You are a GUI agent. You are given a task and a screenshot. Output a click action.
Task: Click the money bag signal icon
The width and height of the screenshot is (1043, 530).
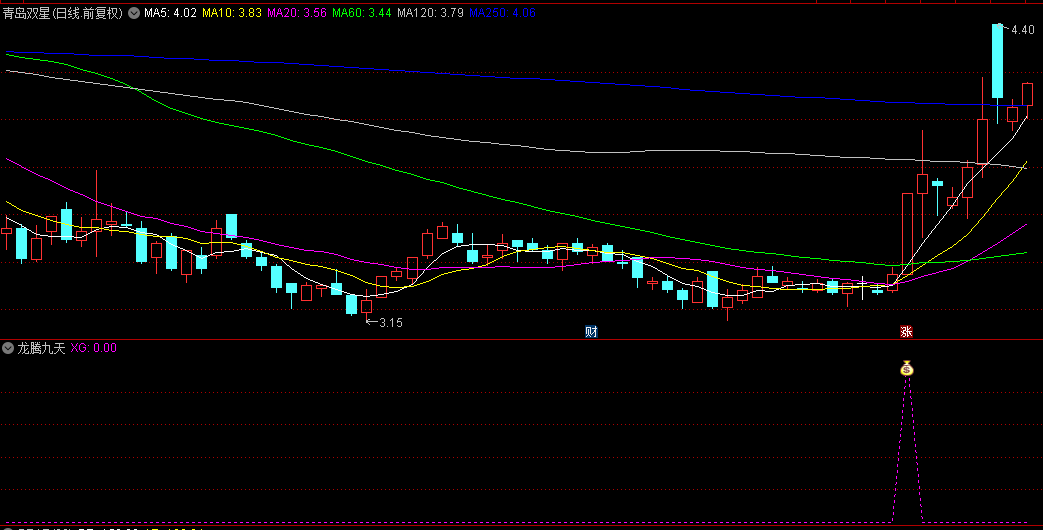pyautogui.click(x=907, y=368)
